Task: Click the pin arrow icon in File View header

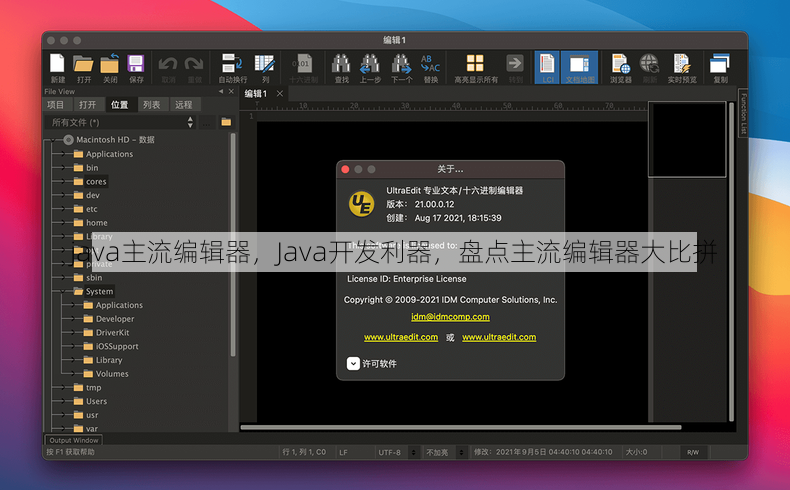Action: [221, 91]
